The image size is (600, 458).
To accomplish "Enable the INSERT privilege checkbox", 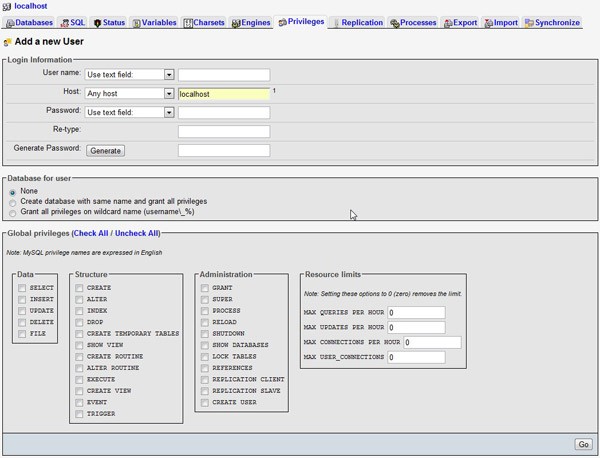I will [22, 299].
